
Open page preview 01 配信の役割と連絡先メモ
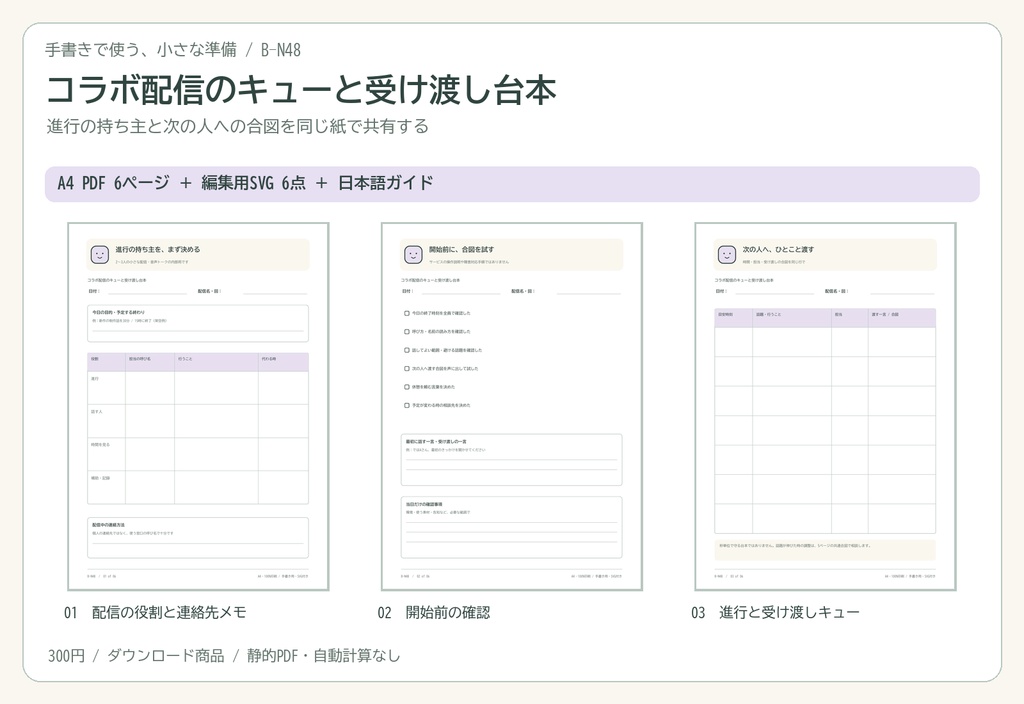[199, 406]
